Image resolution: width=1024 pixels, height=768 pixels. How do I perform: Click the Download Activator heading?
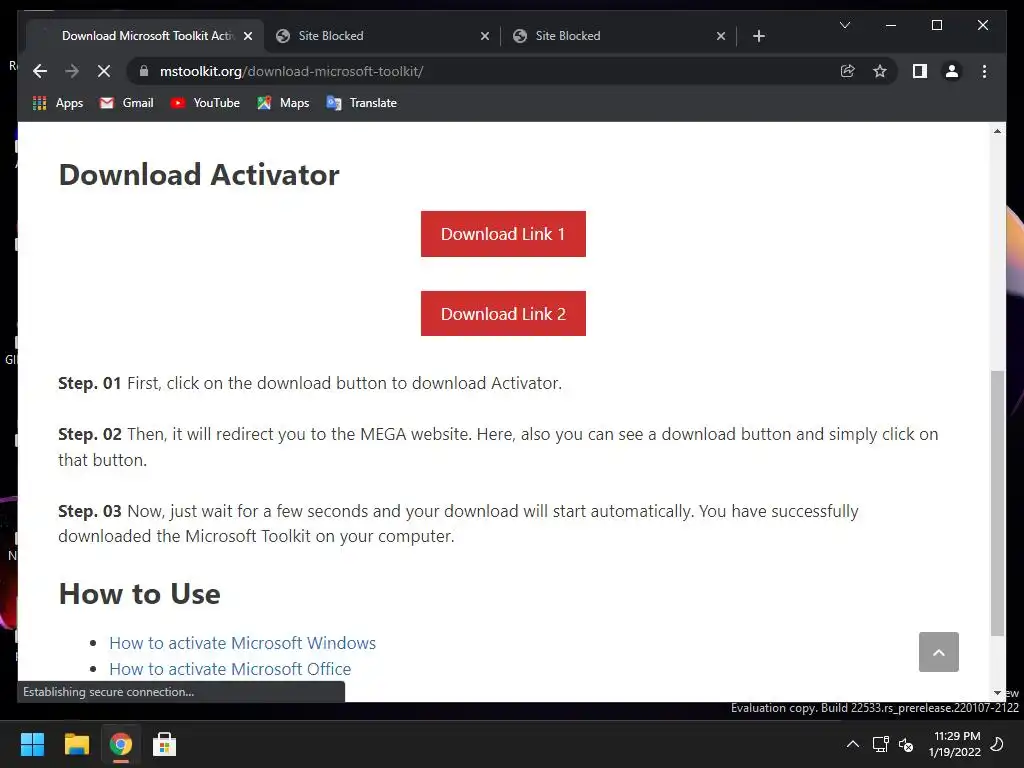pos(199,175)
